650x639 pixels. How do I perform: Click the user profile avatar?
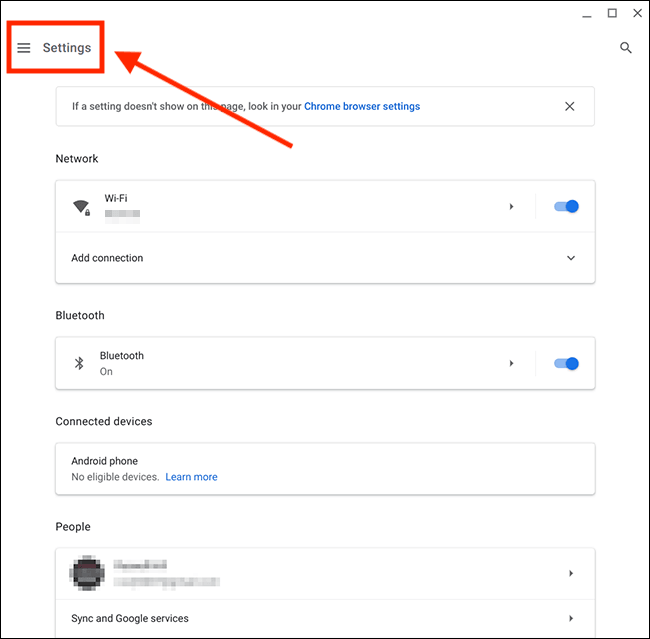(x=87, y=573)
